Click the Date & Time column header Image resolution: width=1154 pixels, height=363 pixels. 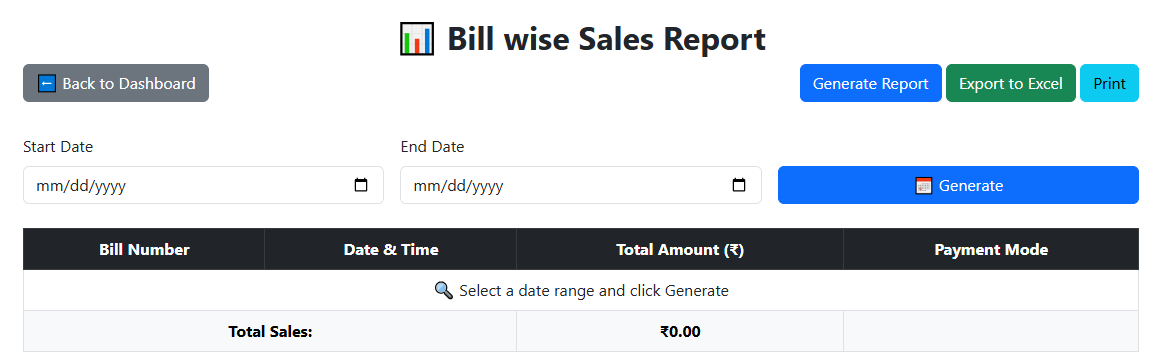391,250
